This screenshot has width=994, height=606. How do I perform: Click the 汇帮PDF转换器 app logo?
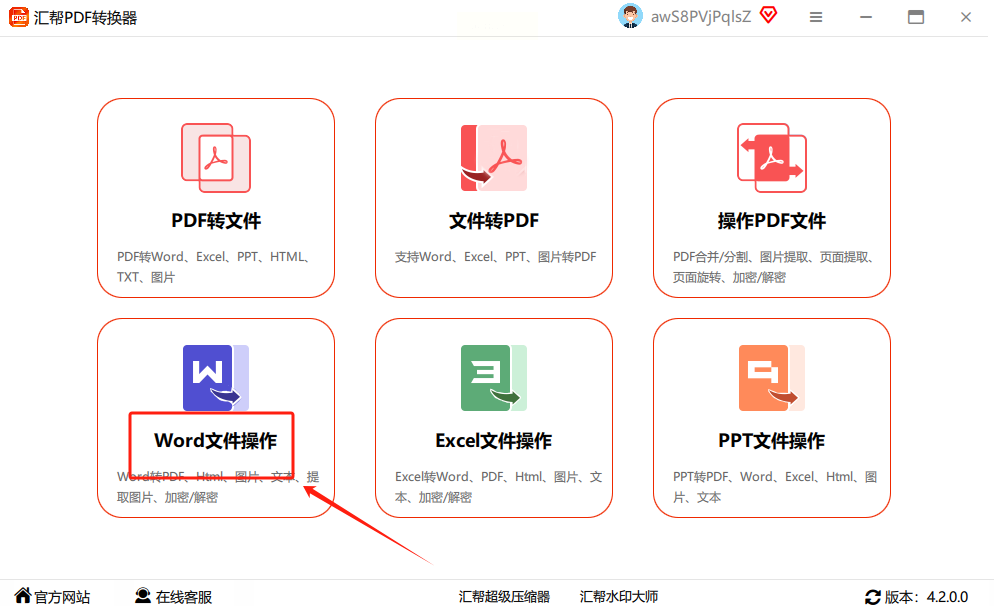18,17
